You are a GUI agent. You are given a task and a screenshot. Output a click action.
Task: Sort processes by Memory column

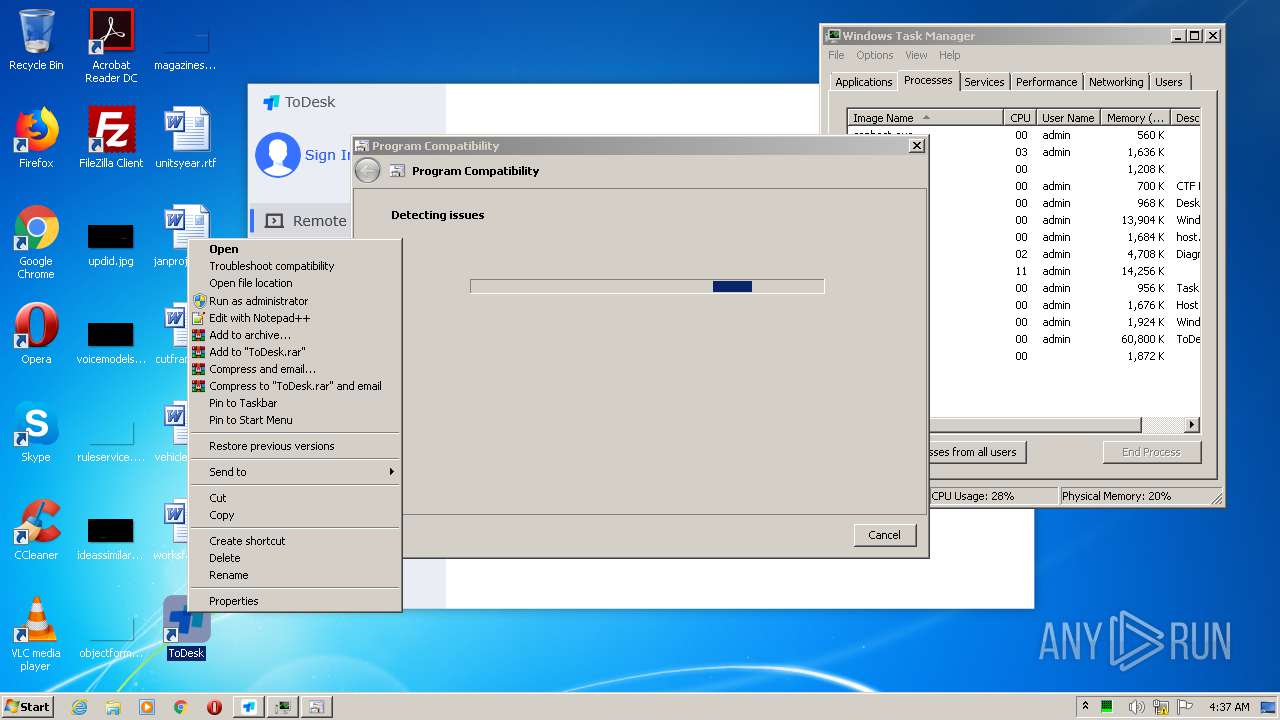pos(1135,118)
